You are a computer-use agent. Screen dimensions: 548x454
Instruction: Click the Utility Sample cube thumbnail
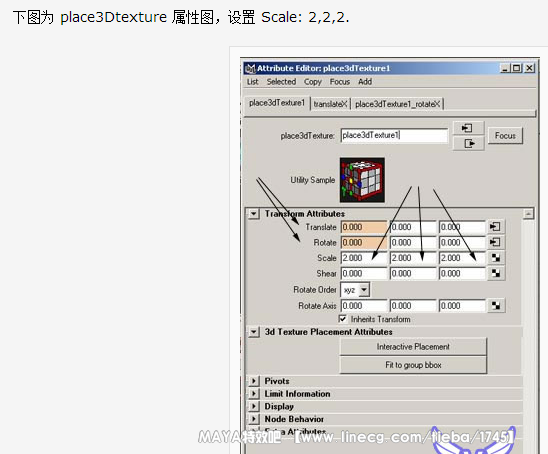[362, 180]
